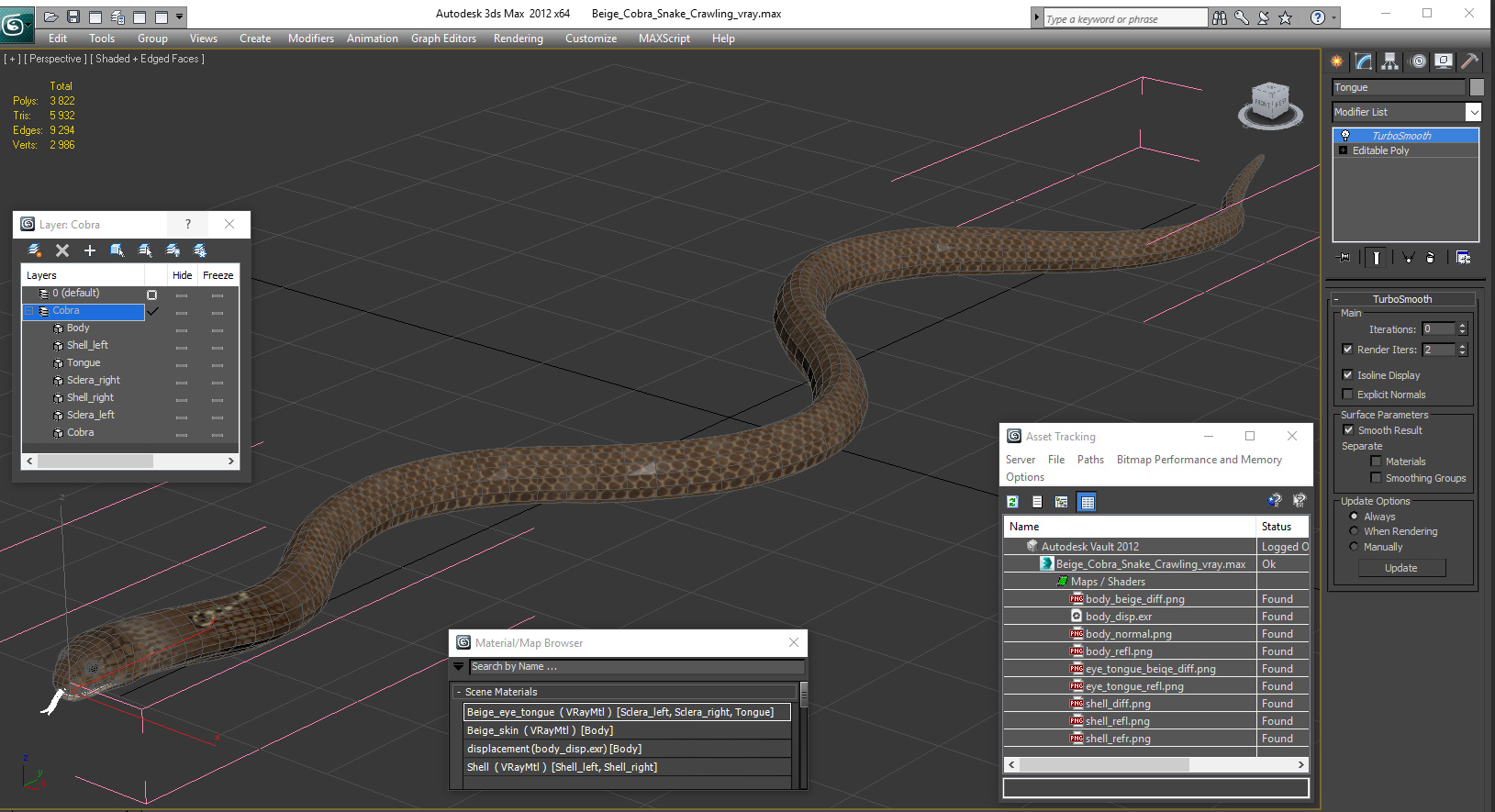Click the Open File icon in quick access toolbar
The image size is (1495, 812).
pyautogui.click(x=51, y=17)
